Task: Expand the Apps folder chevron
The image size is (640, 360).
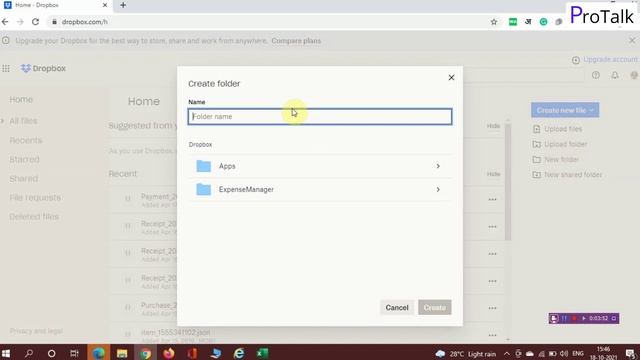Action: 438,166
